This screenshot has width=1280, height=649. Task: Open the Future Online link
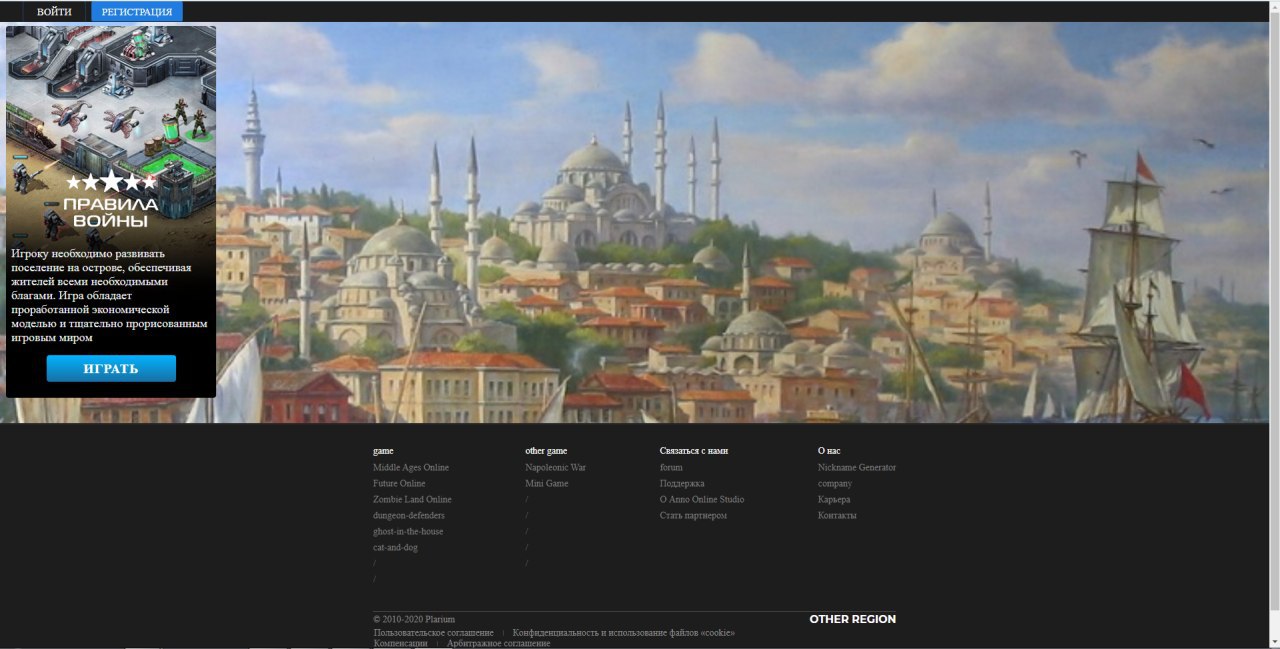(x=399, y=483)
